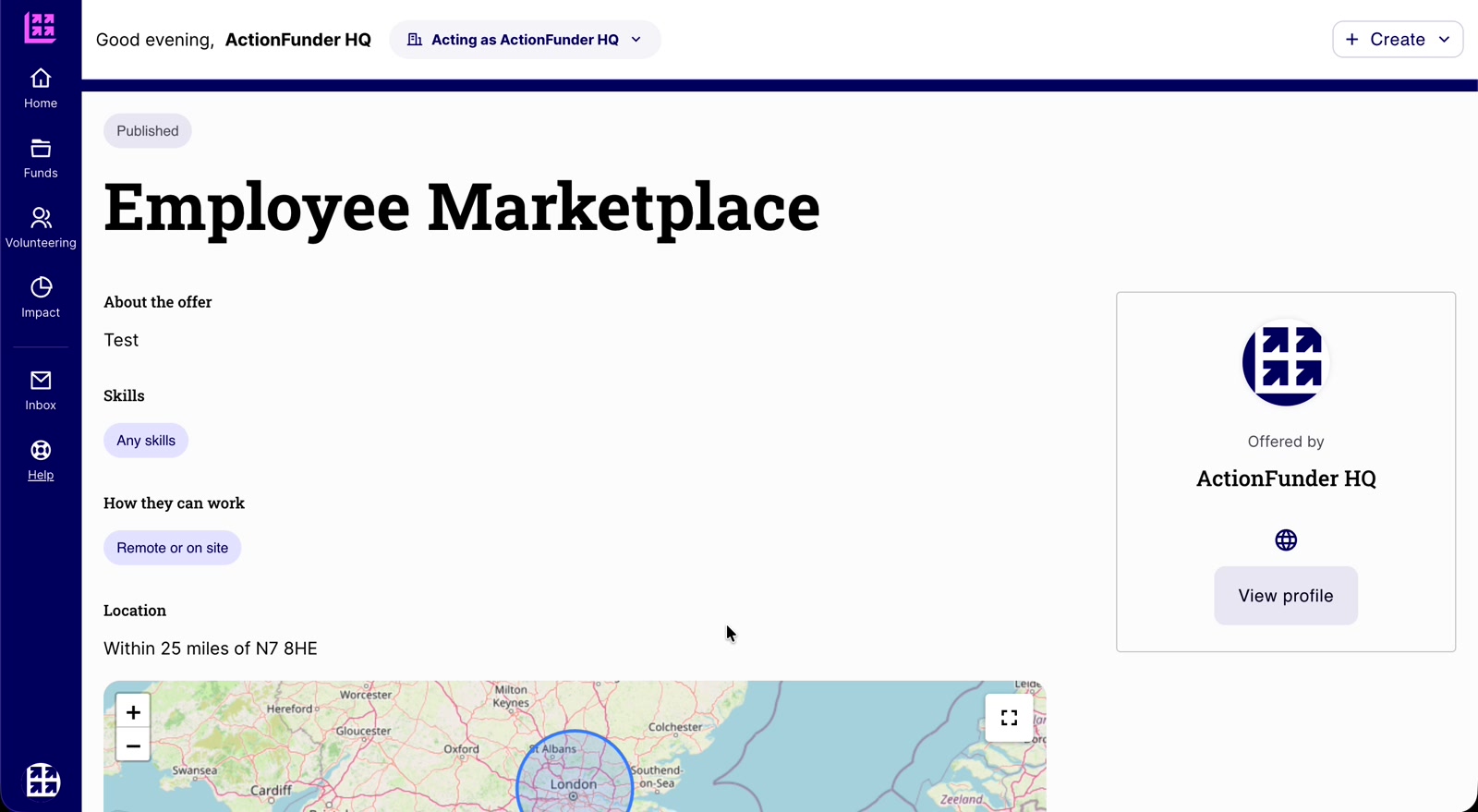Expand the Acting as ActionFunder HQ dropdown

pos(525,40)
